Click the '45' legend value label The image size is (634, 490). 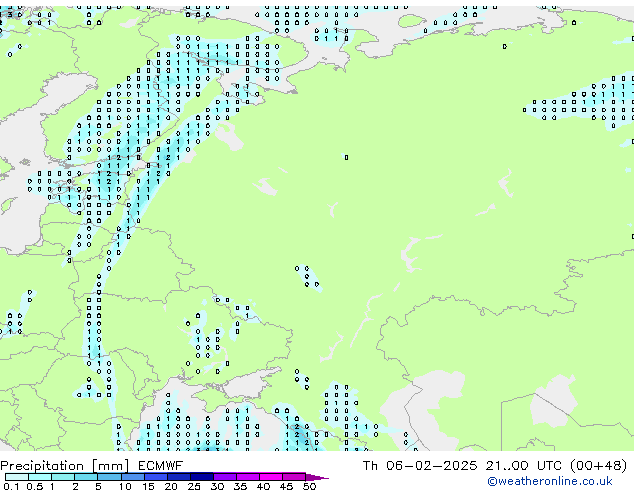pos(286,486)
